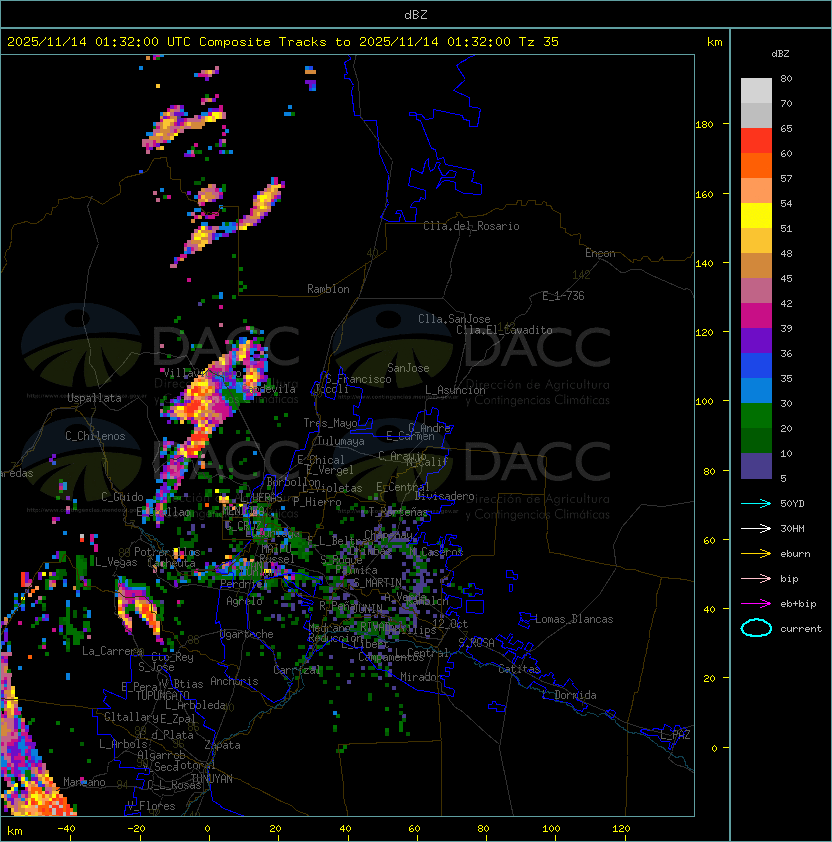The image size is (832, 842).
Task: Click the cyan 'current' ellipse symbol
Action: click(x=756, y=628)
